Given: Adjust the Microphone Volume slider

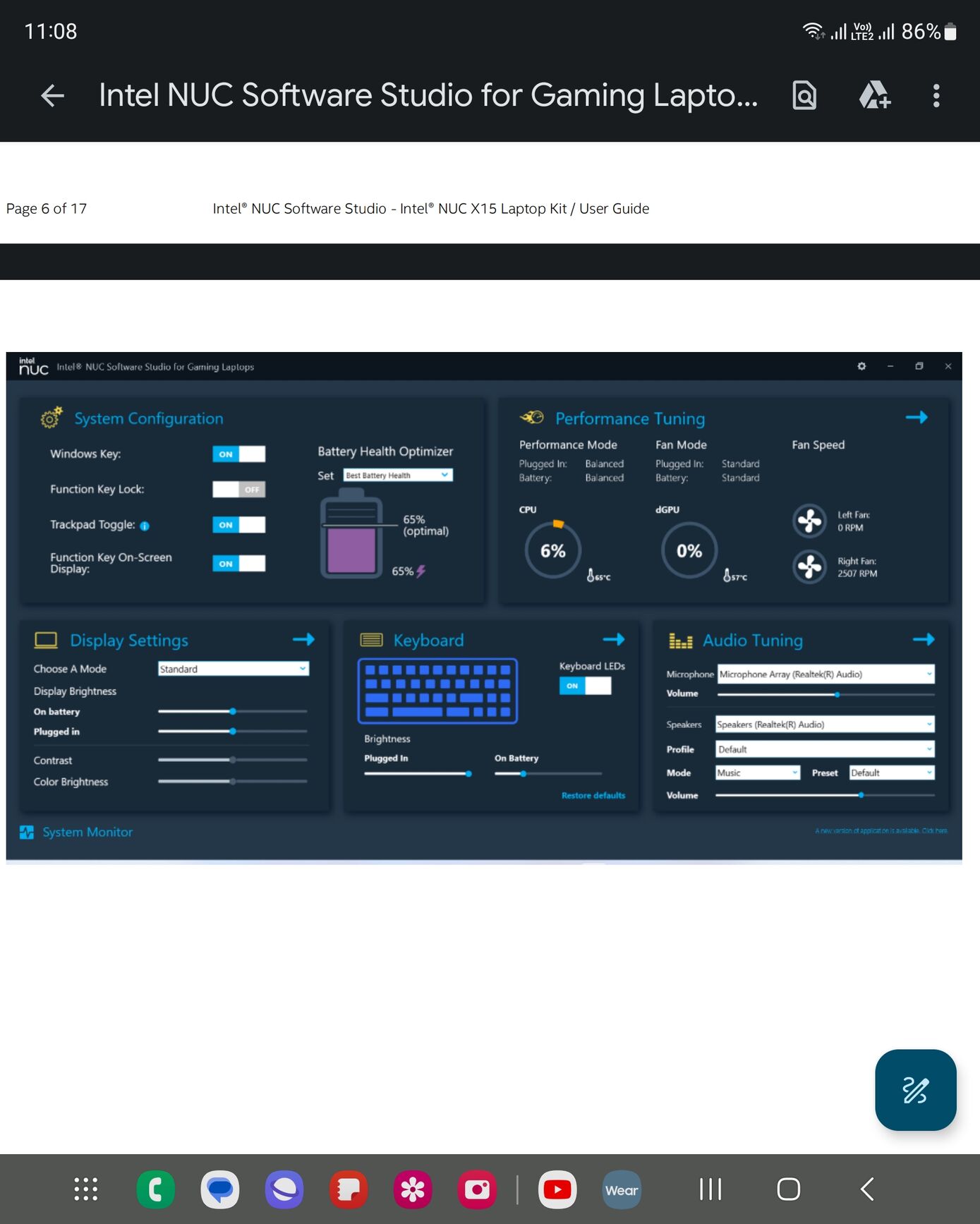Looking at the screenshot, I should [826, 694].
